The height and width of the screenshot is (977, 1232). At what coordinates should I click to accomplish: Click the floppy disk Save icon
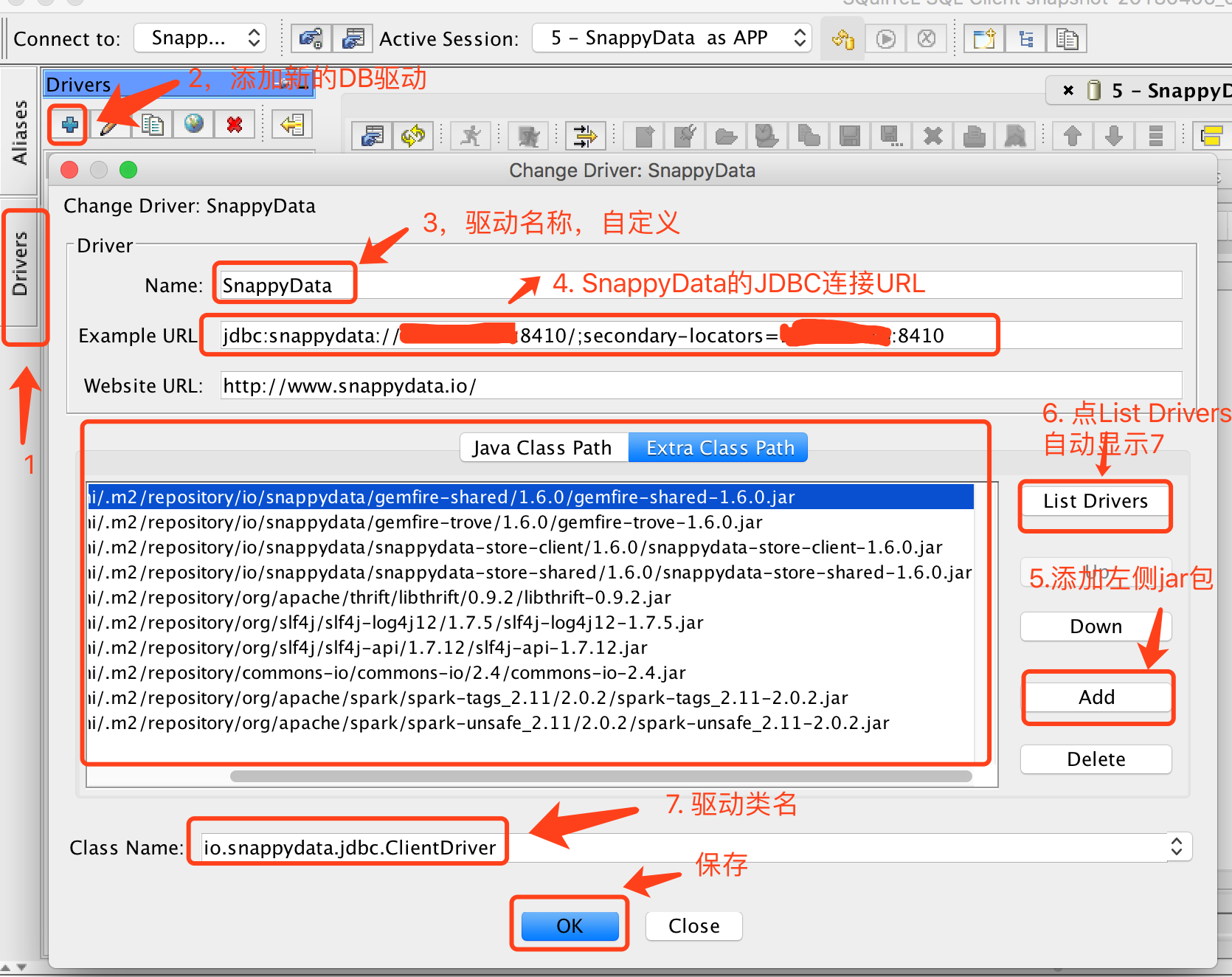pos(850,136)
